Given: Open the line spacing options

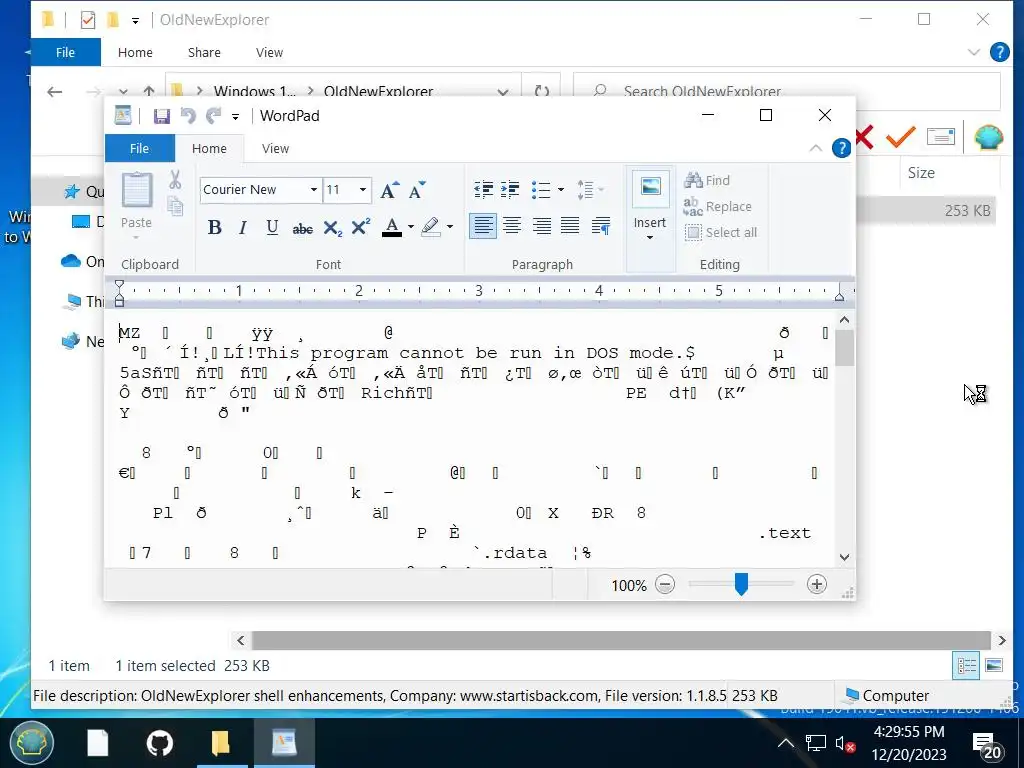Looking at the screenshot, I should click(x=590, y=190).
